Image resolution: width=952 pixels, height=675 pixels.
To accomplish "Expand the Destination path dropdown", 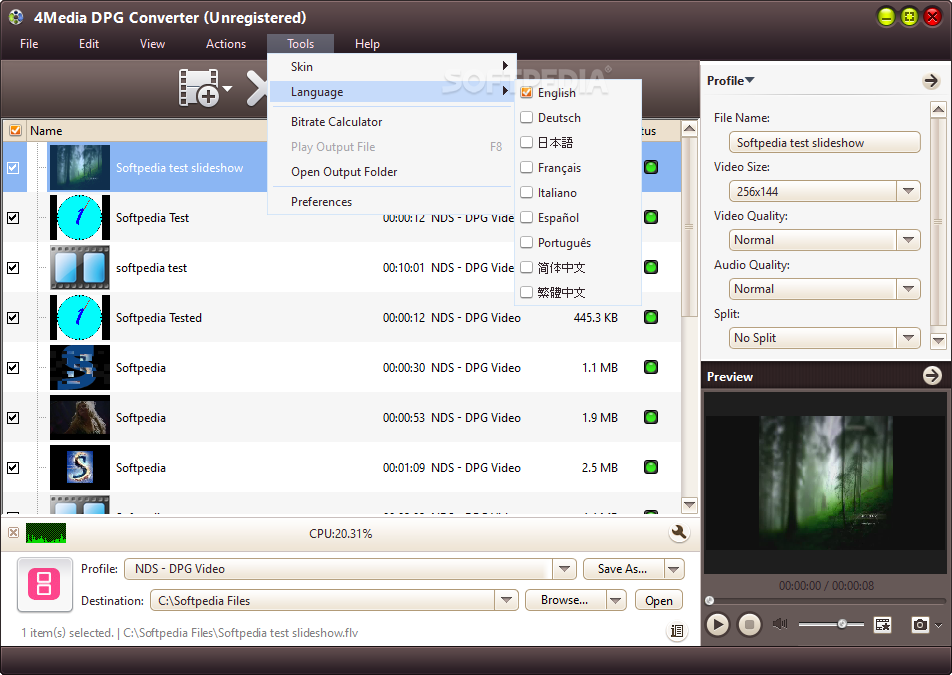I will click(506, 600).
